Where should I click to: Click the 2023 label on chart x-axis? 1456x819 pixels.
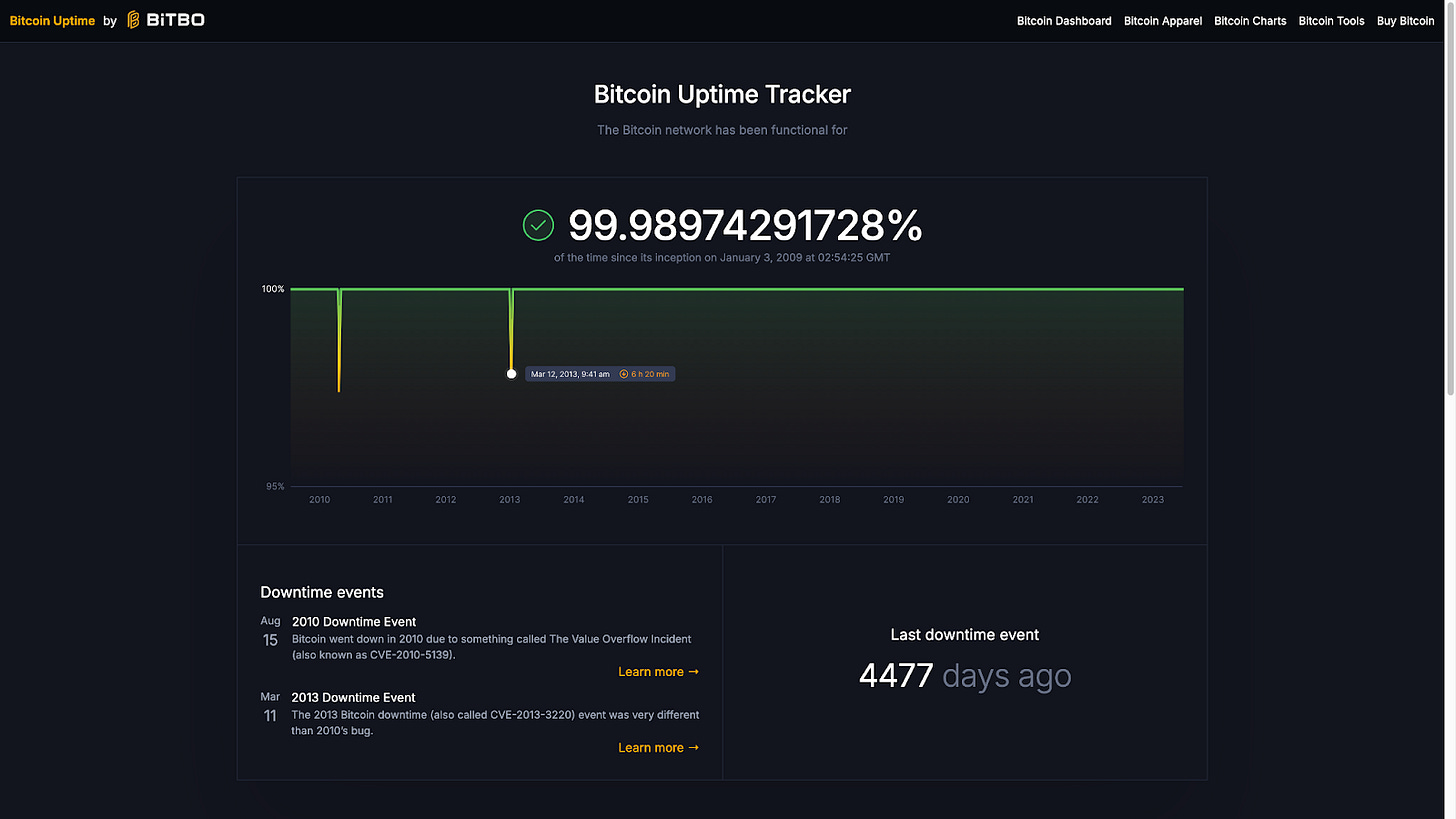click(1153, 499)
